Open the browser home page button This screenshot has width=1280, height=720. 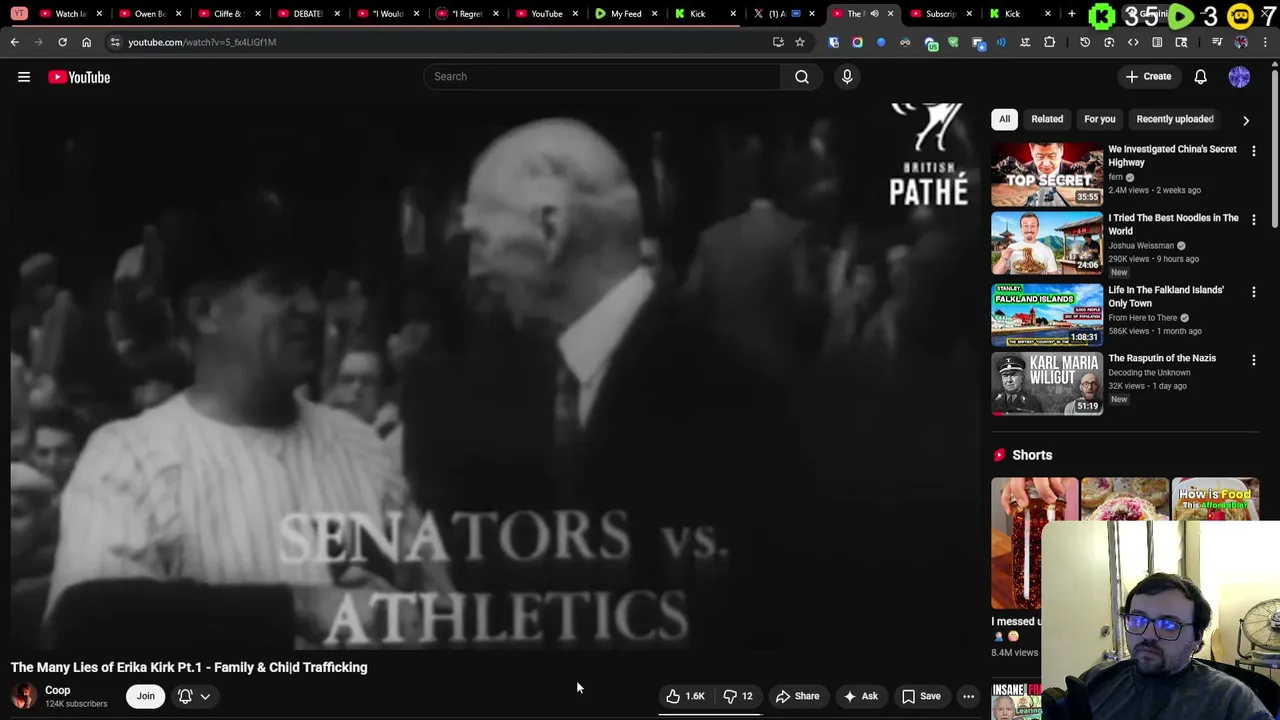(x=86, y=42)
